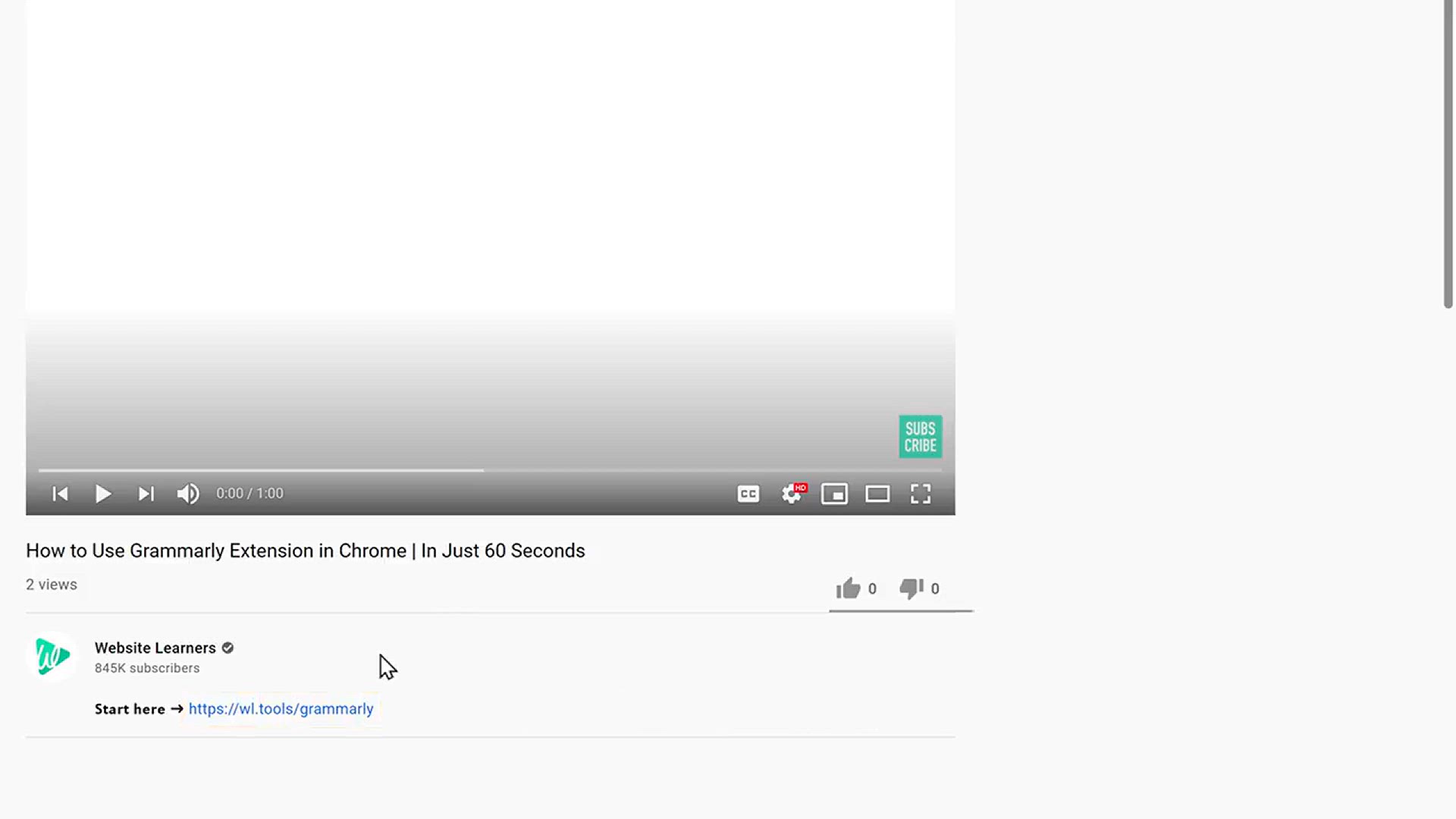Toggle closed captions with CC button
Viewport: 1456px width, 819px height.
point(748,494)
